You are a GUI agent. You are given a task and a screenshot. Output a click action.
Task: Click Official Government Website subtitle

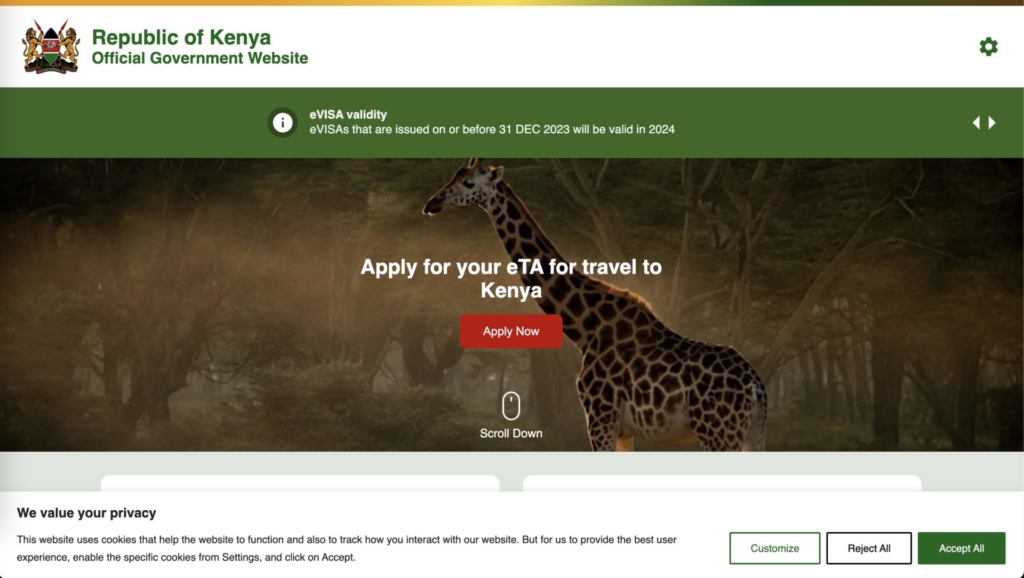[200, 58]
